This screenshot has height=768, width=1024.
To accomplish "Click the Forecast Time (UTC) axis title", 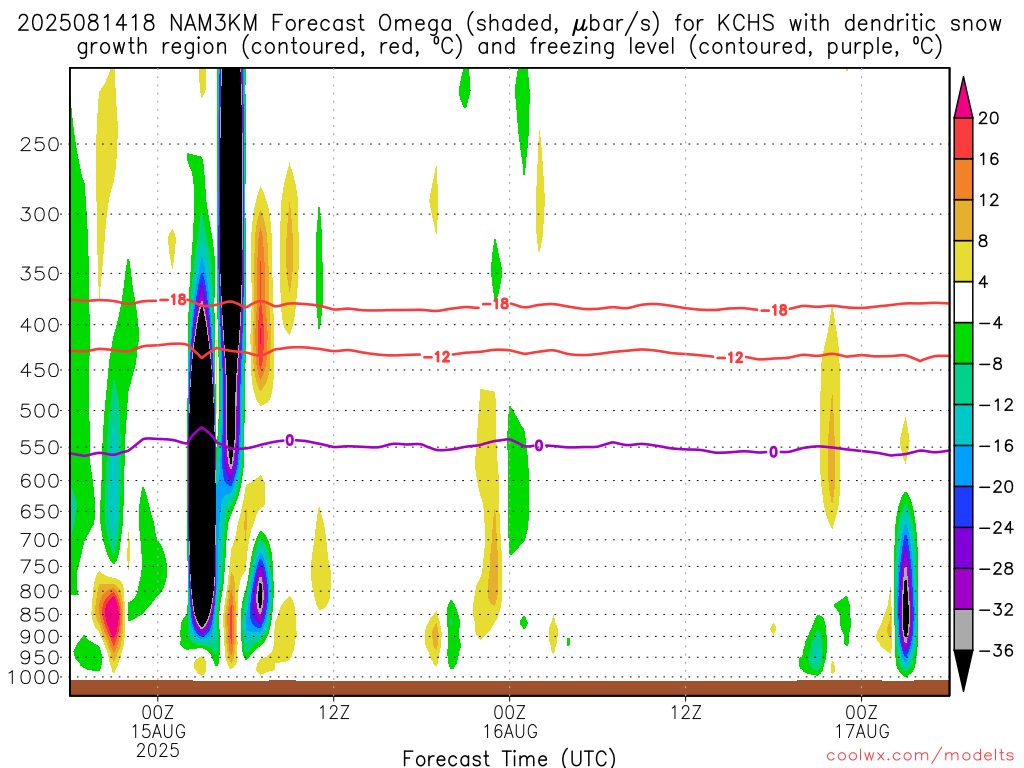I will pyautogui.click(x=509, y=758).
